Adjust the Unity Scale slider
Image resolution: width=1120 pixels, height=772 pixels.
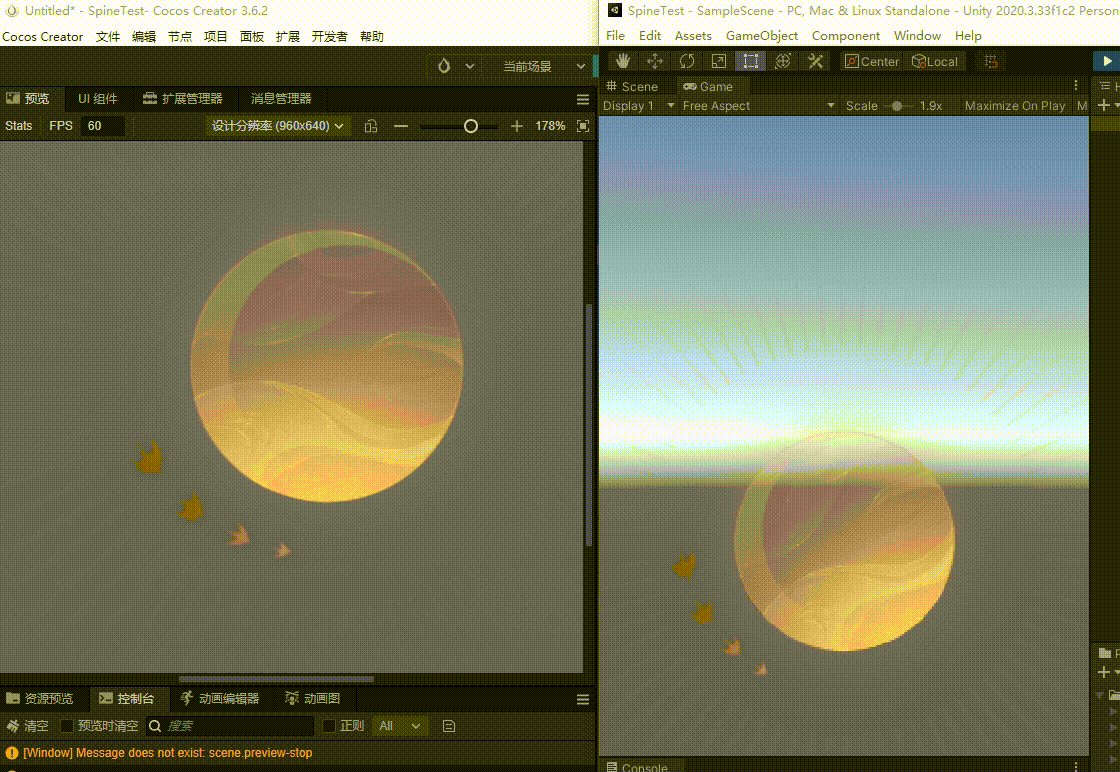point(897,106)
